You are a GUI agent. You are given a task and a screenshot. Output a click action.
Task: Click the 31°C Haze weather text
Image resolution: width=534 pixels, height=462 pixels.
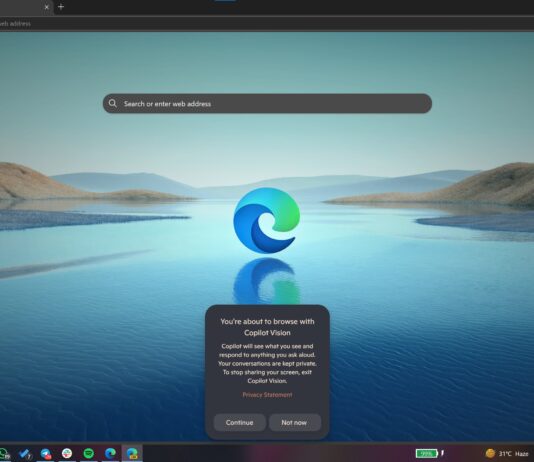[514, 453]
